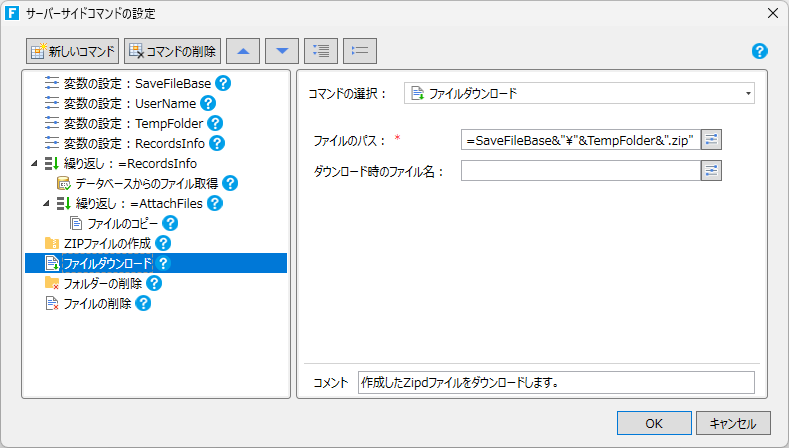Click the formula picker beside the download file name field

tap(711, 171)
